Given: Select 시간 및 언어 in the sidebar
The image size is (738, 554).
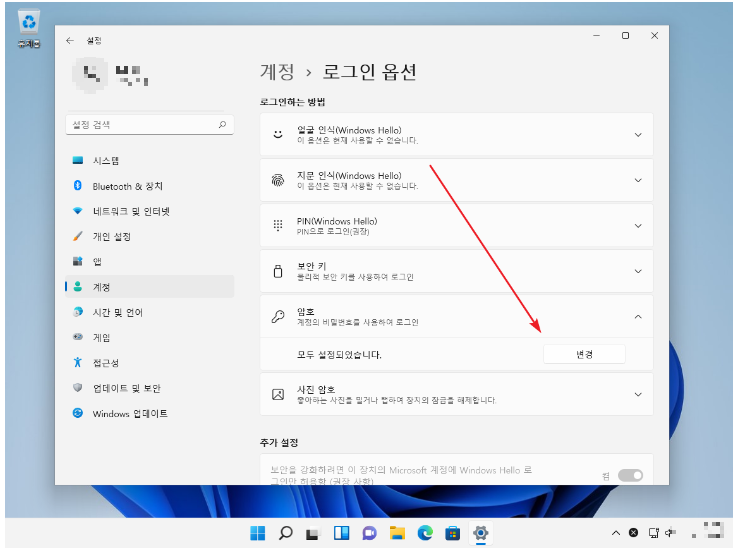Looking at the screenshot, I should click(150, 313).
